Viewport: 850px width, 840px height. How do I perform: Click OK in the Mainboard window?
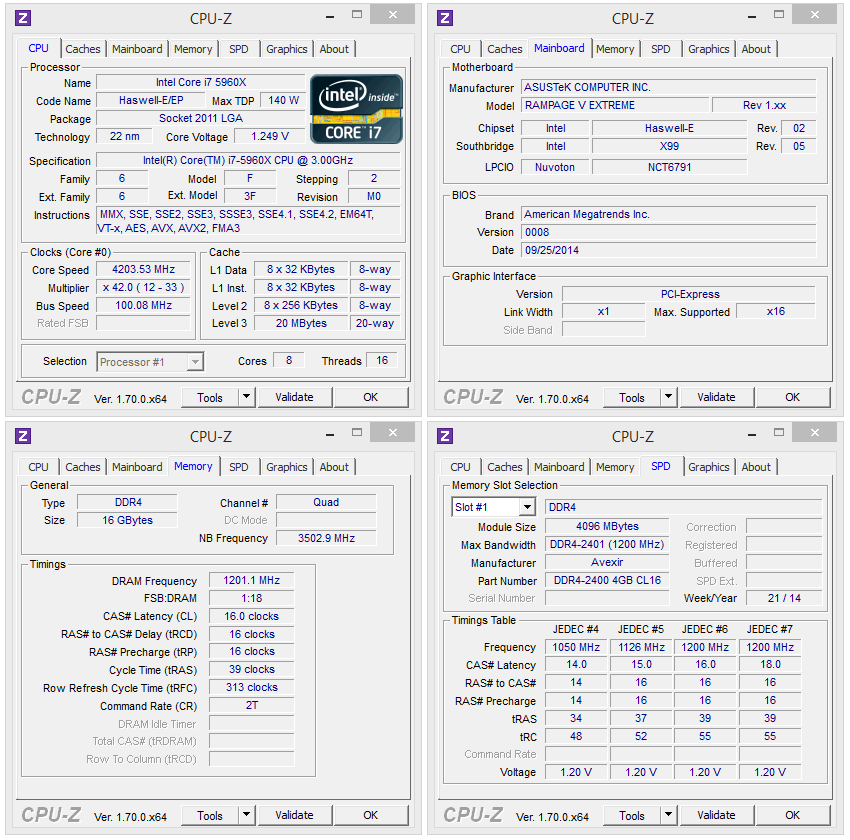[x=793, y=397]
